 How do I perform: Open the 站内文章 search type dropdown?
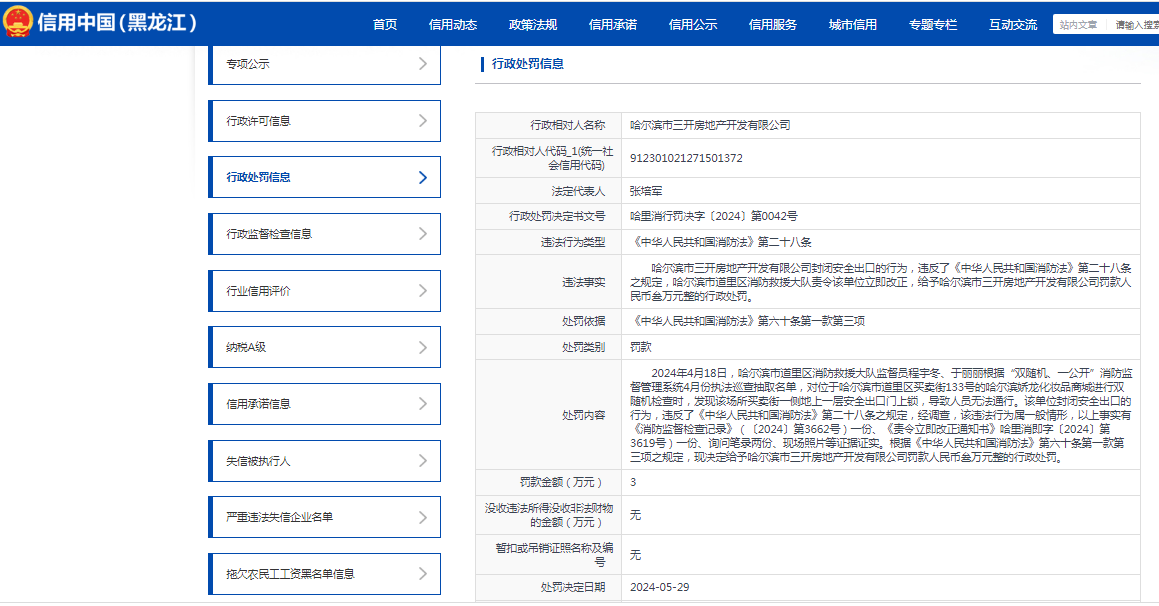(1079, 25)
